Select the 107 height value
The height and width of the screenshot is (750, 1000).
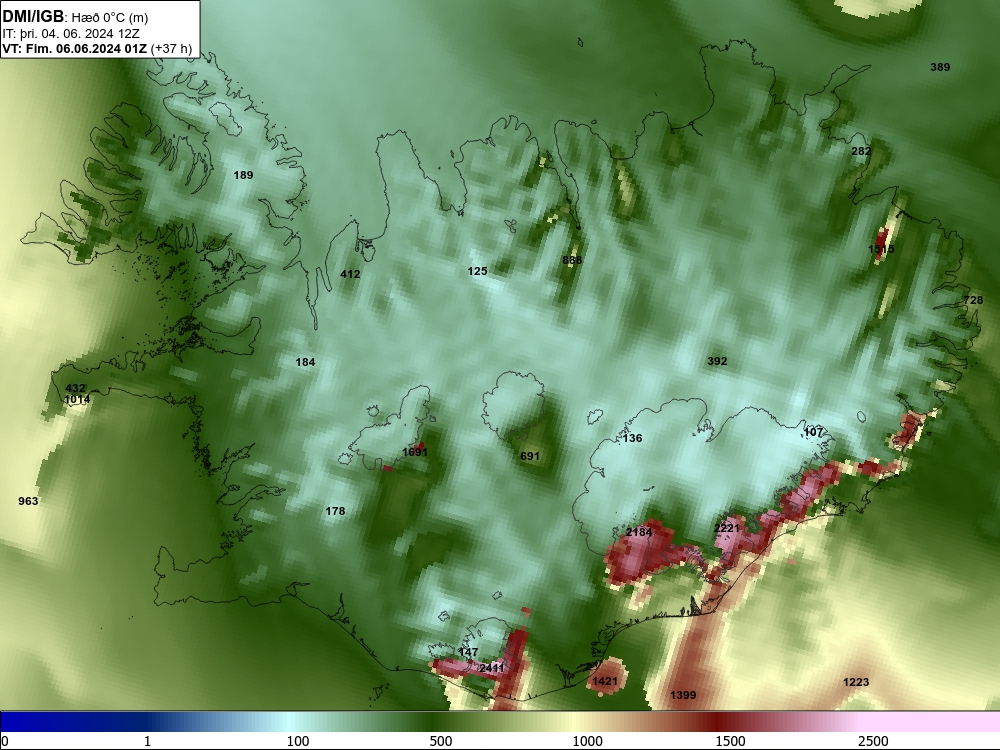(x=813, y=432)
